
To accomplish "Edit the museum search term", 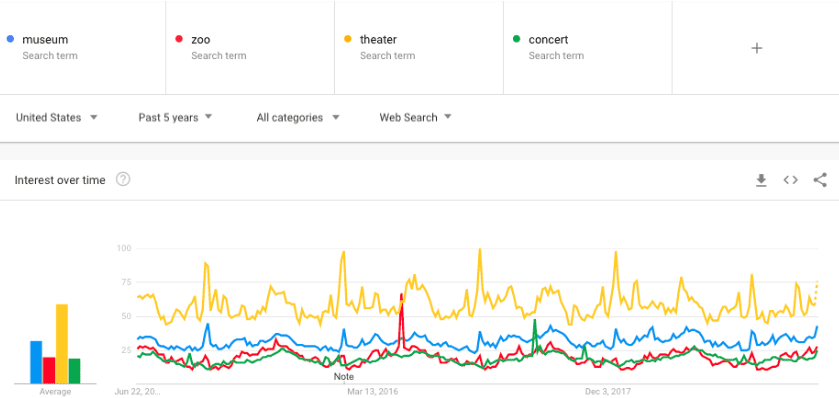I will click(82, 48).
